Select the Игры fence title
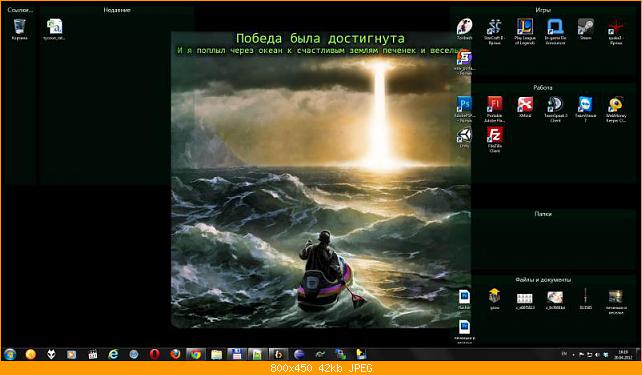This screenshot has width=642, height=375. tap(543, 10)
